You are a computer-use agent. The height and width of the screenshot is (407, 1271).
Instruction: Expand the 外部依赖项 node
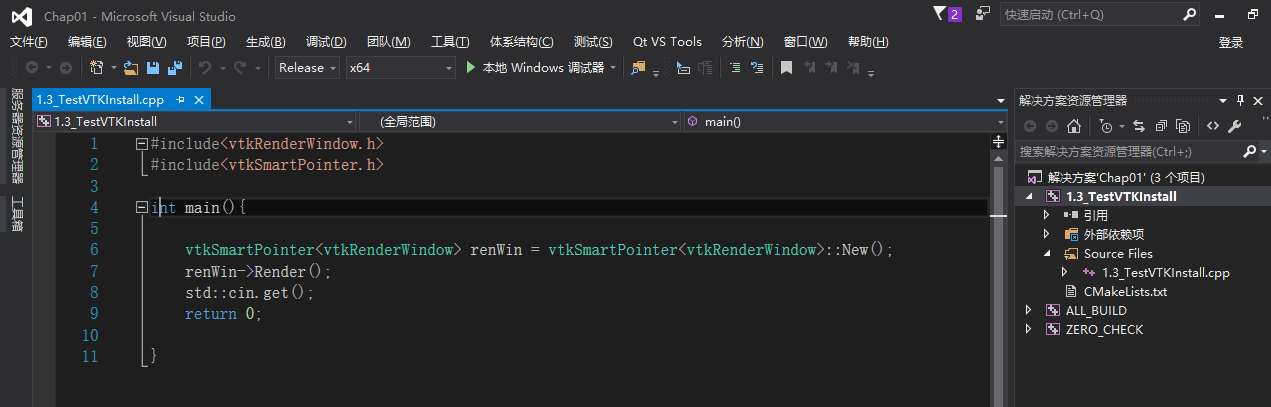pyautogui.click(x=1047, y=234)
